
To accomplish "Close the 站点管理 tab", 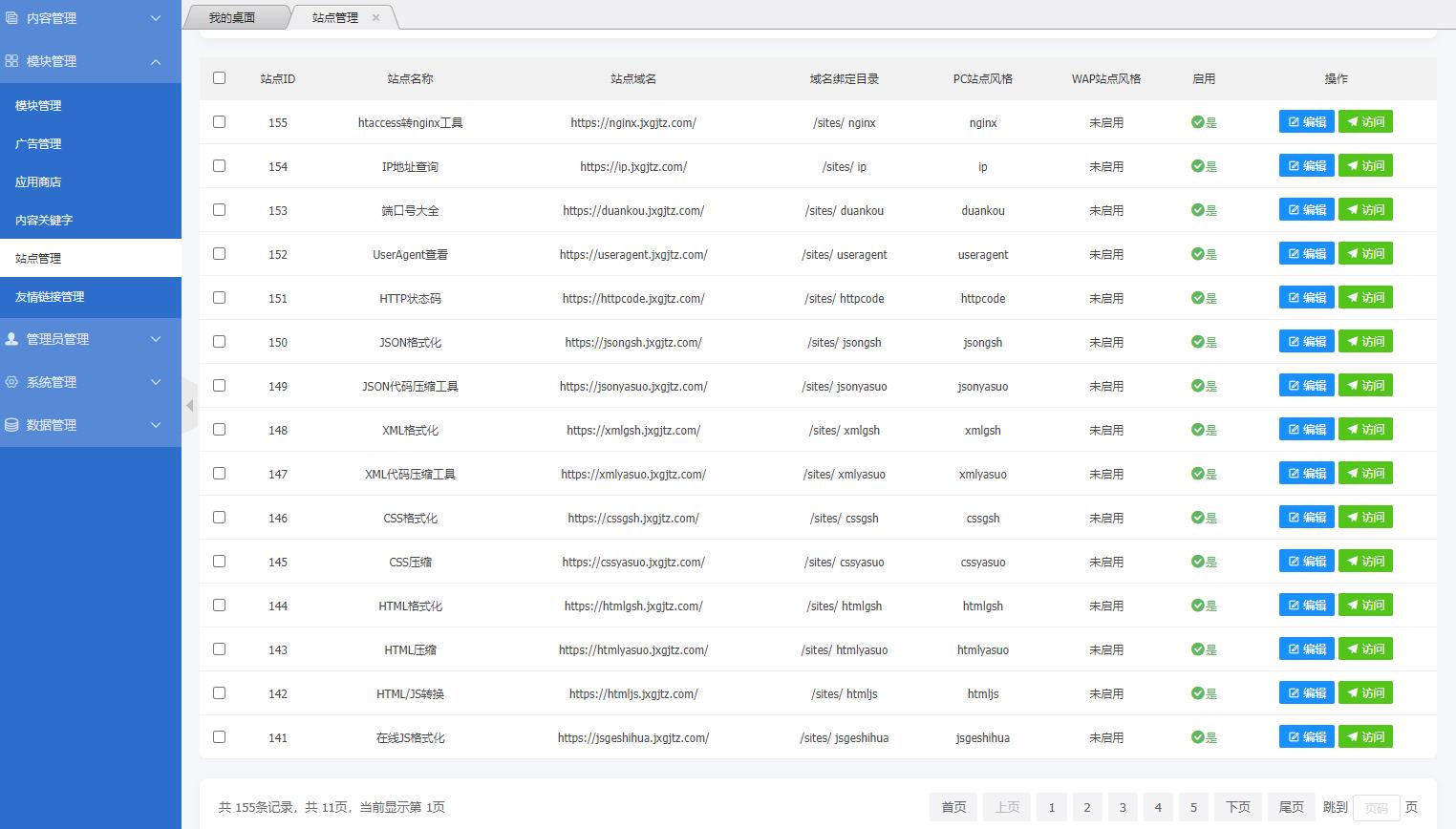I will [375, 17].
